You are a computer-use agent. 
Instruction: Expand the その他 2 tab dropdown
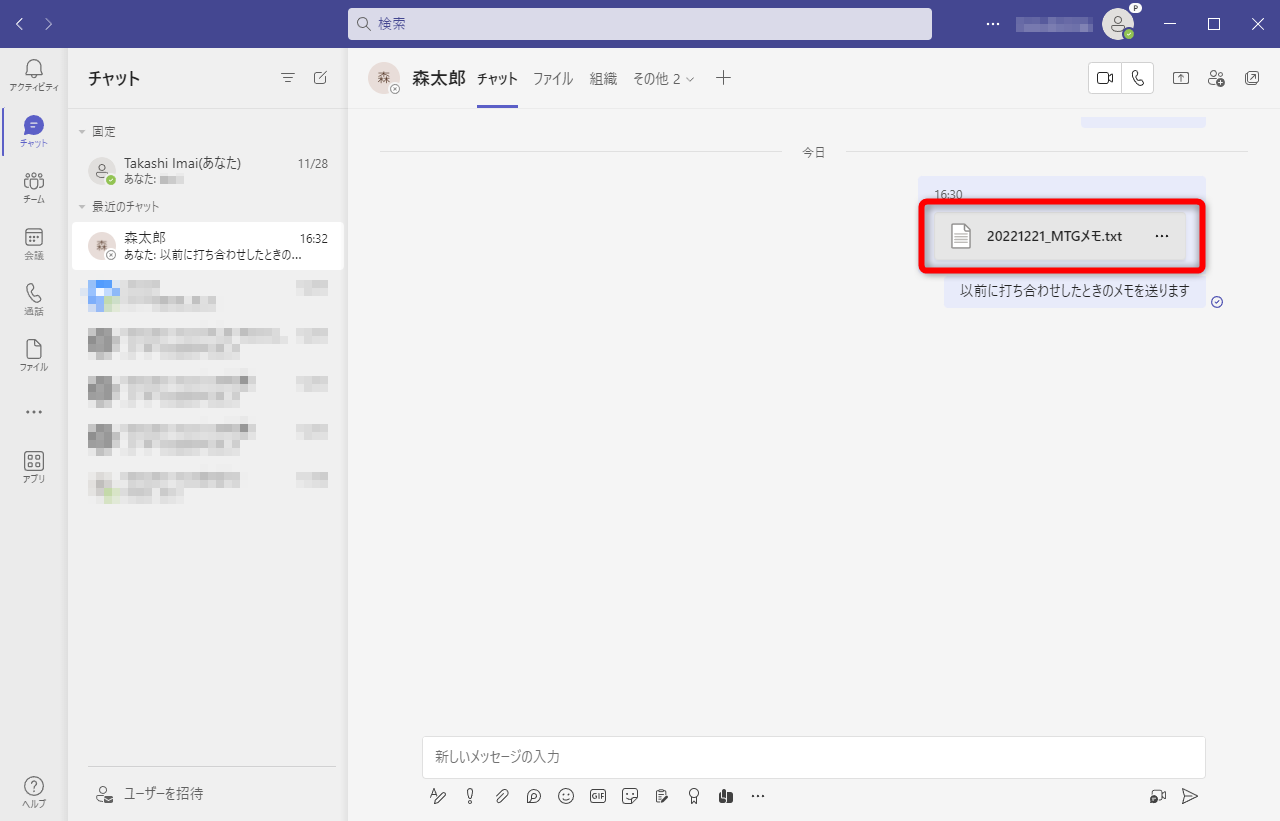[x=663, y=78]
